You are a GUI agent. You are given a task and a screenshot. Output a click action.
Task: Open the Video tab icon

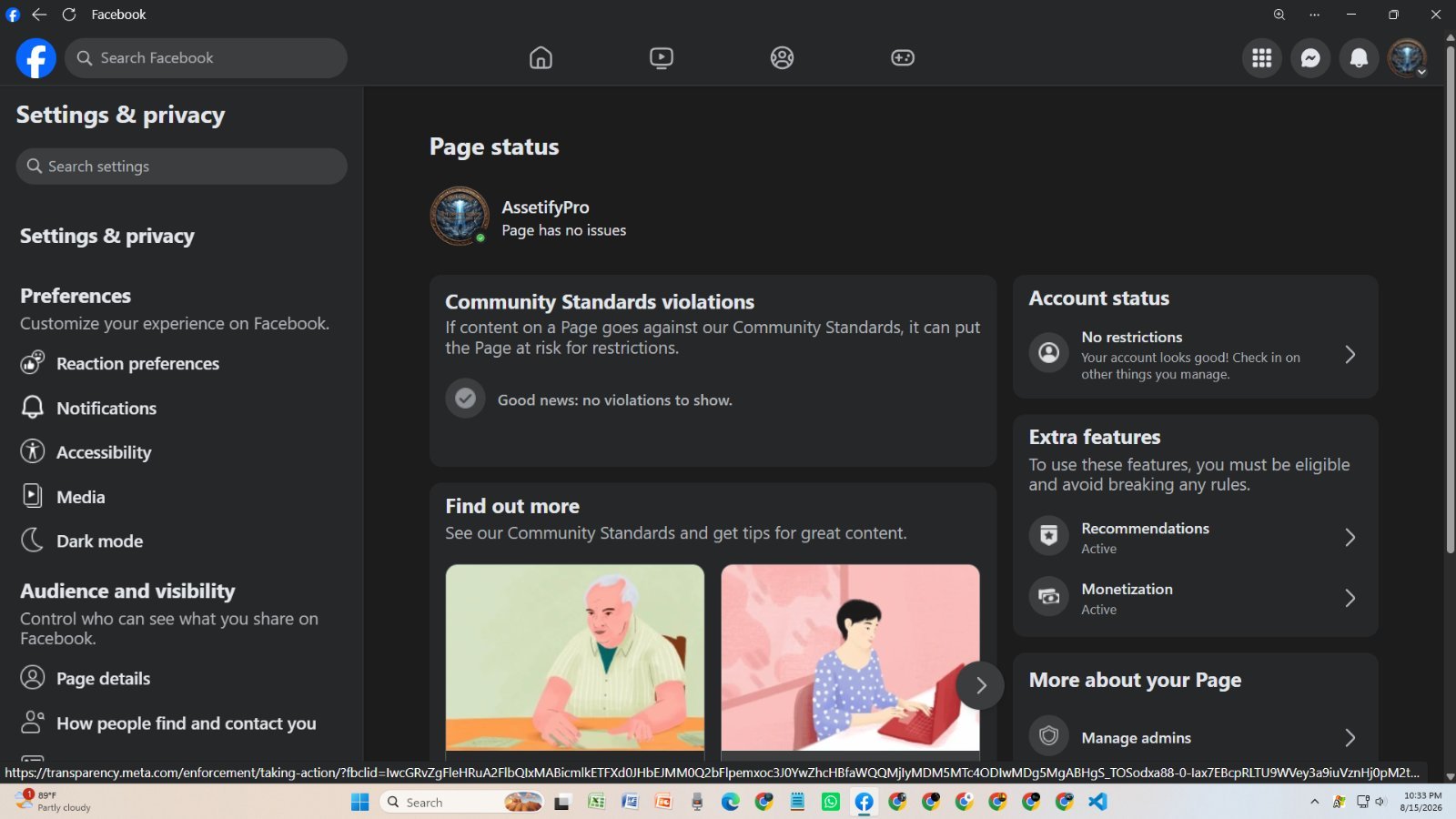pyautogui.click(x=662, y=58)
